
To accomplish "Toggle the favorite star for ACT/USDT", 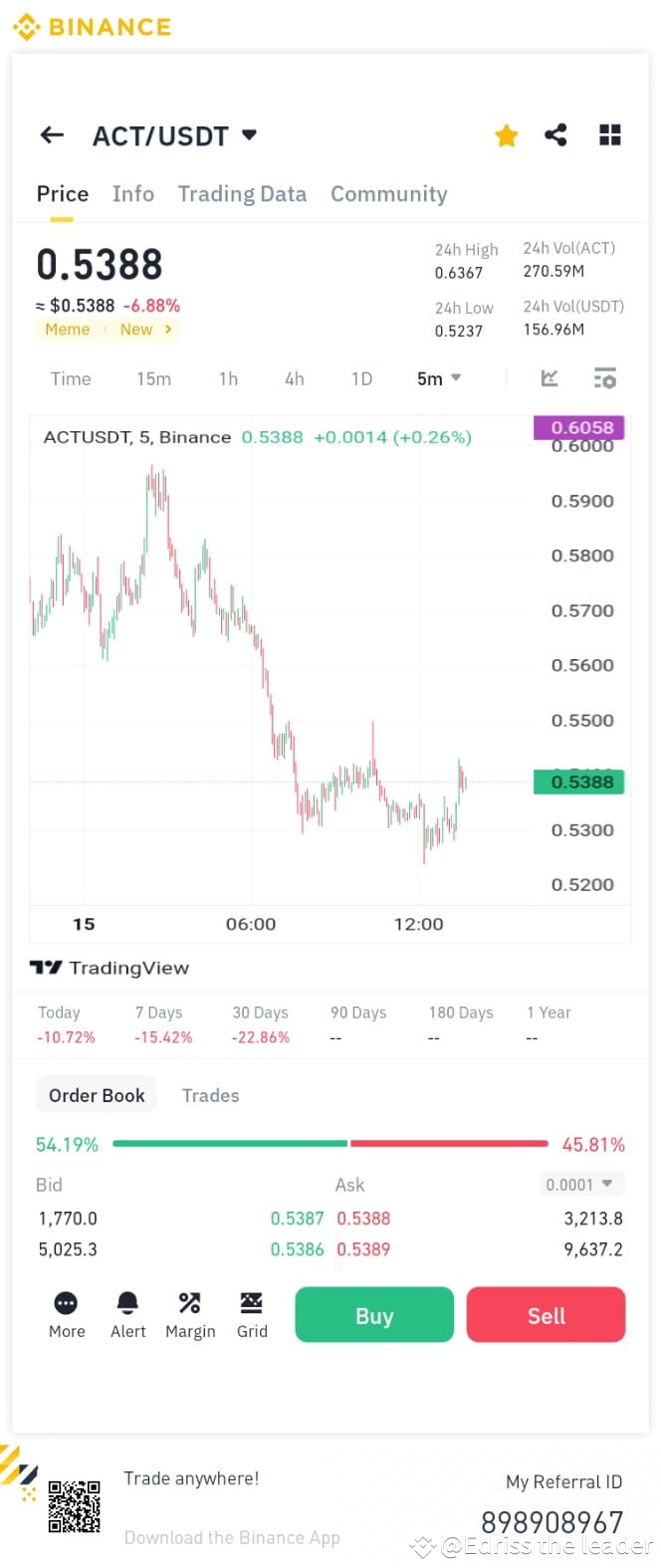I will point(506,134).
